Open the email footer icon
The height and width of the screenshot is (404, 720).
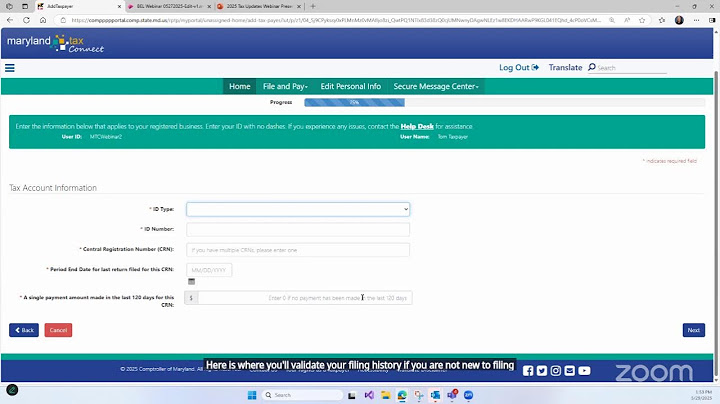pos(569,370)
